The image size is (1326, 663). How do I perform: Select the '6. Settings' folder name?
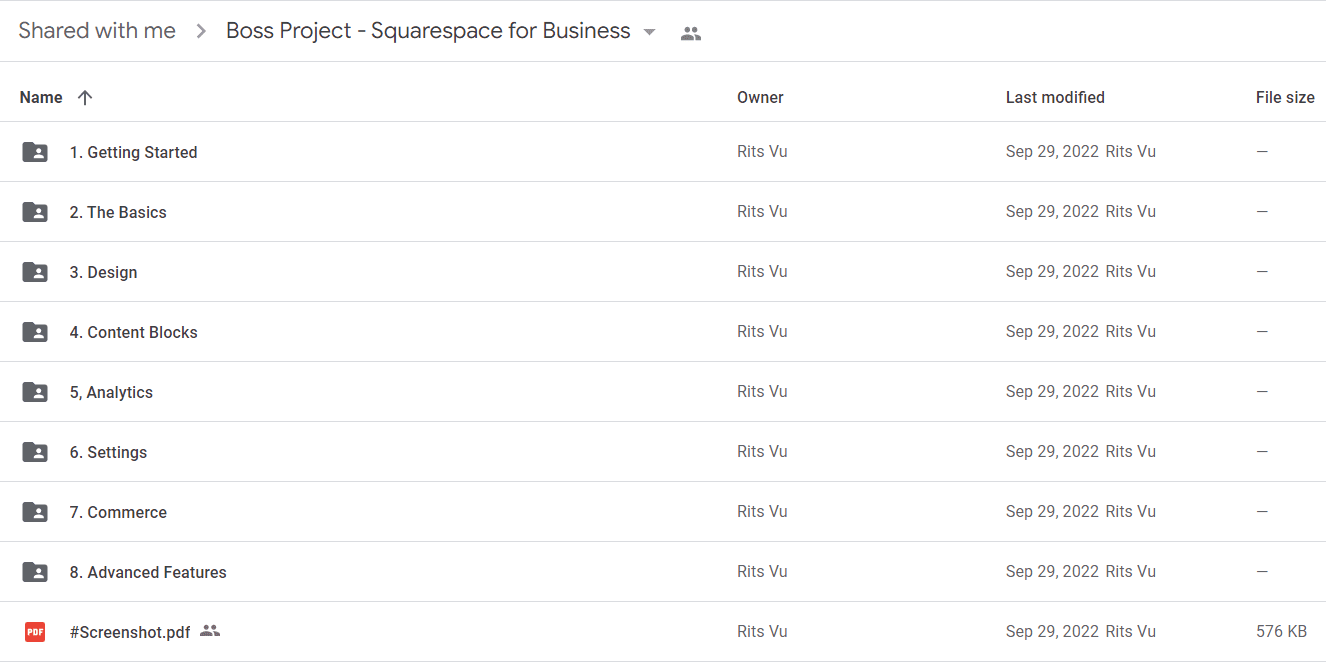point(108,452)
